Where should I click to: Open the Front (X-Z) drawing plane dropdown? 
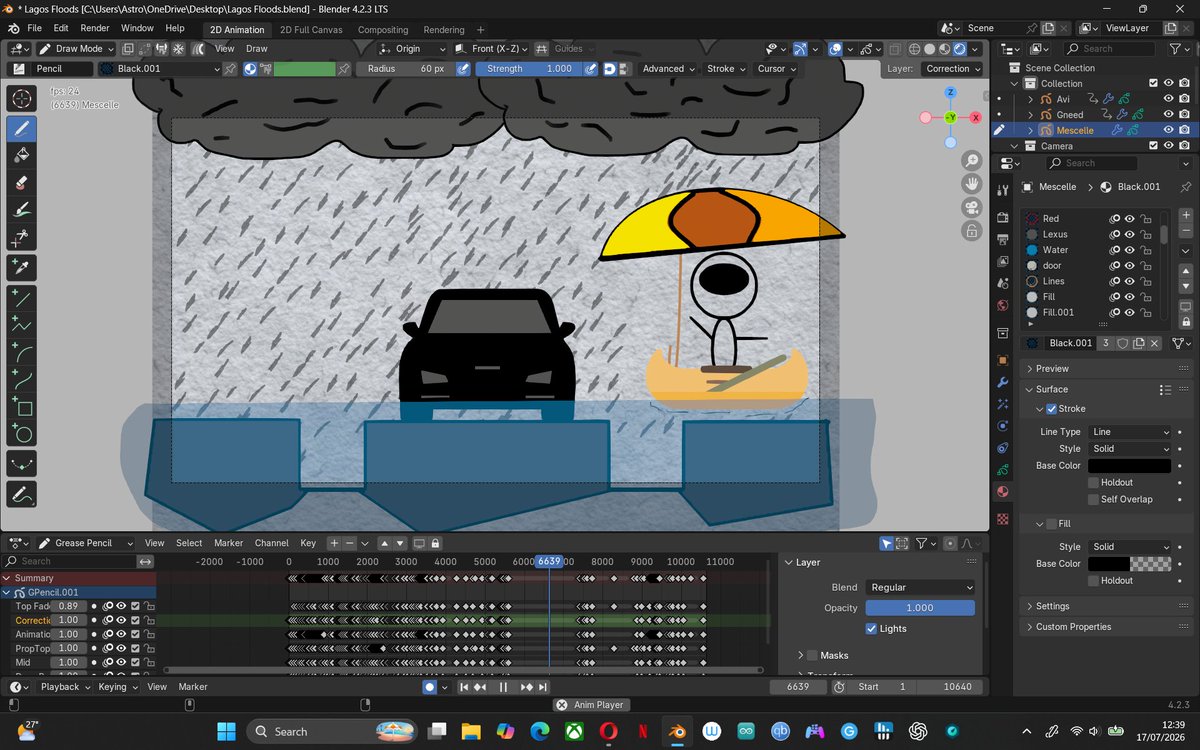point(490,48)
